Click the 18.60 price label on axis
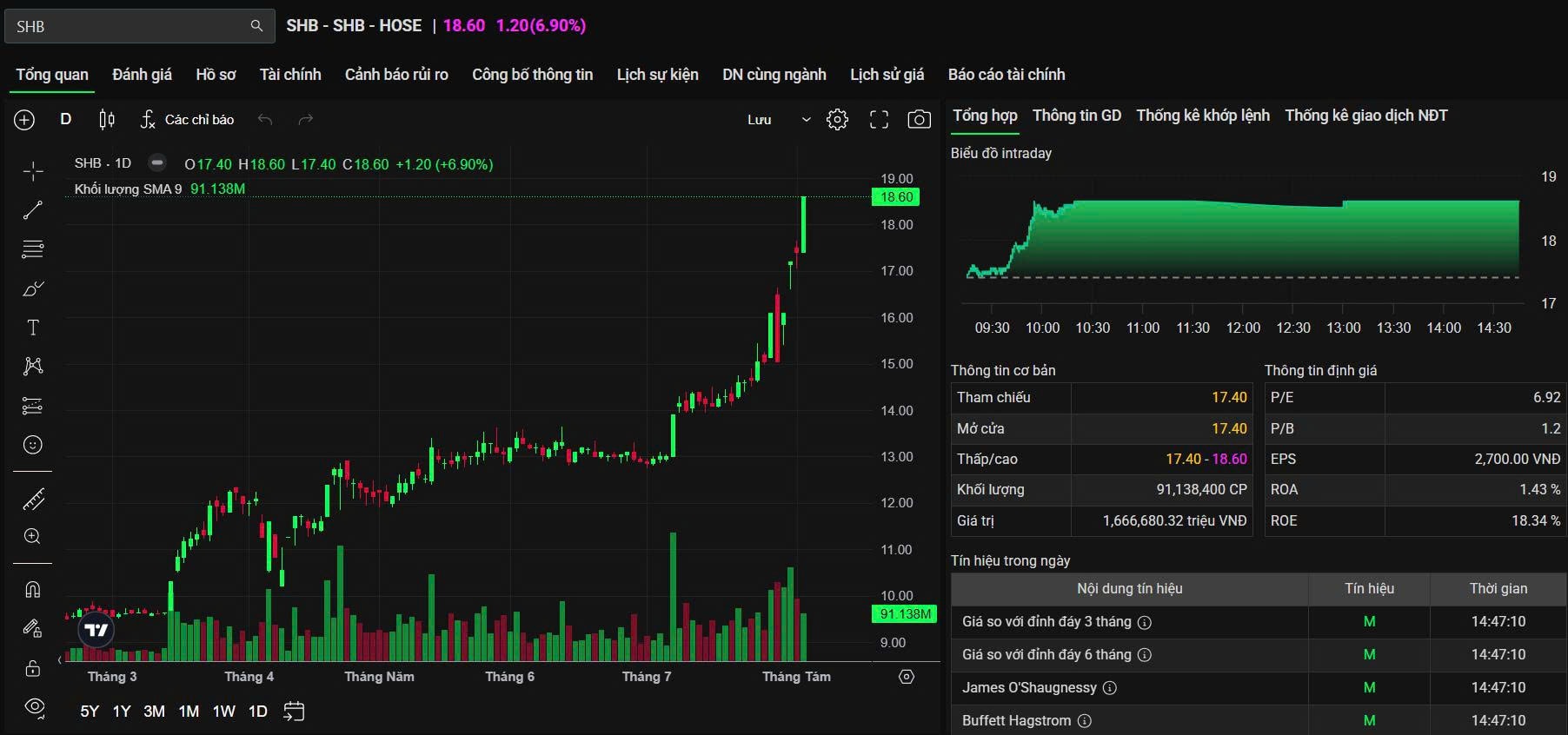 (x=896, y=197)
